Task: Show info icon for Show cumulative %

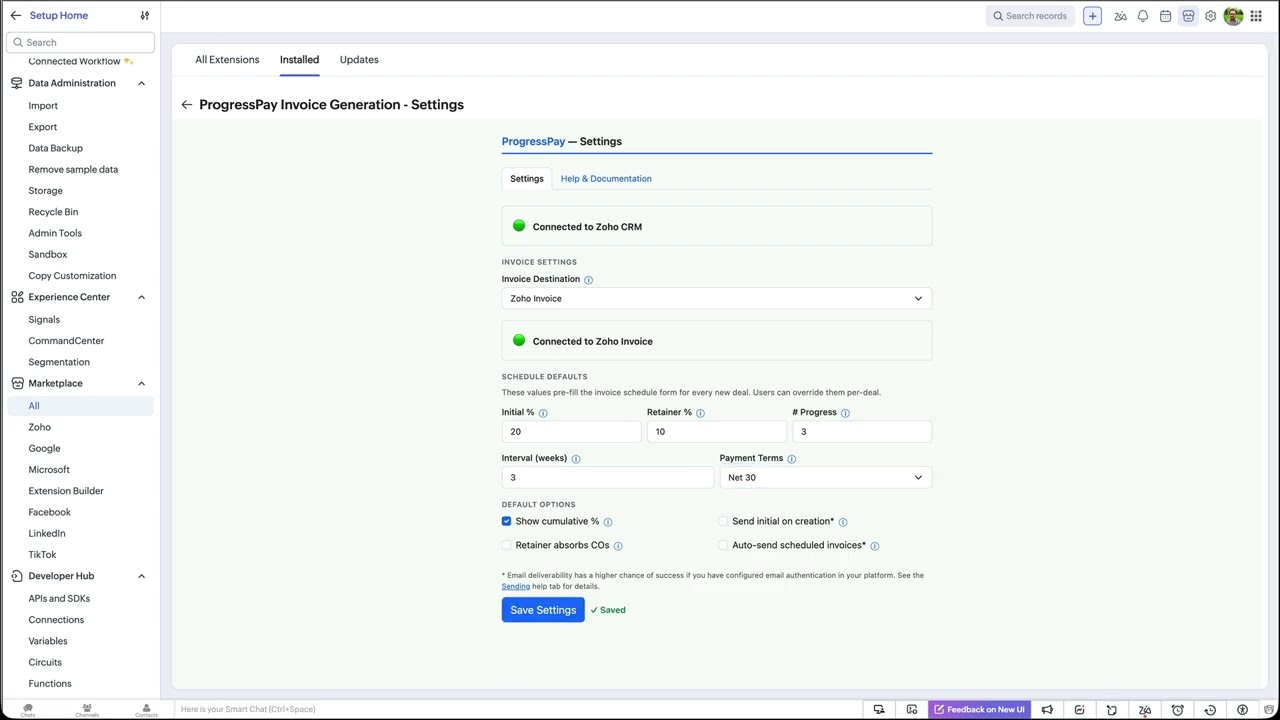Action: tap(607, 522)
